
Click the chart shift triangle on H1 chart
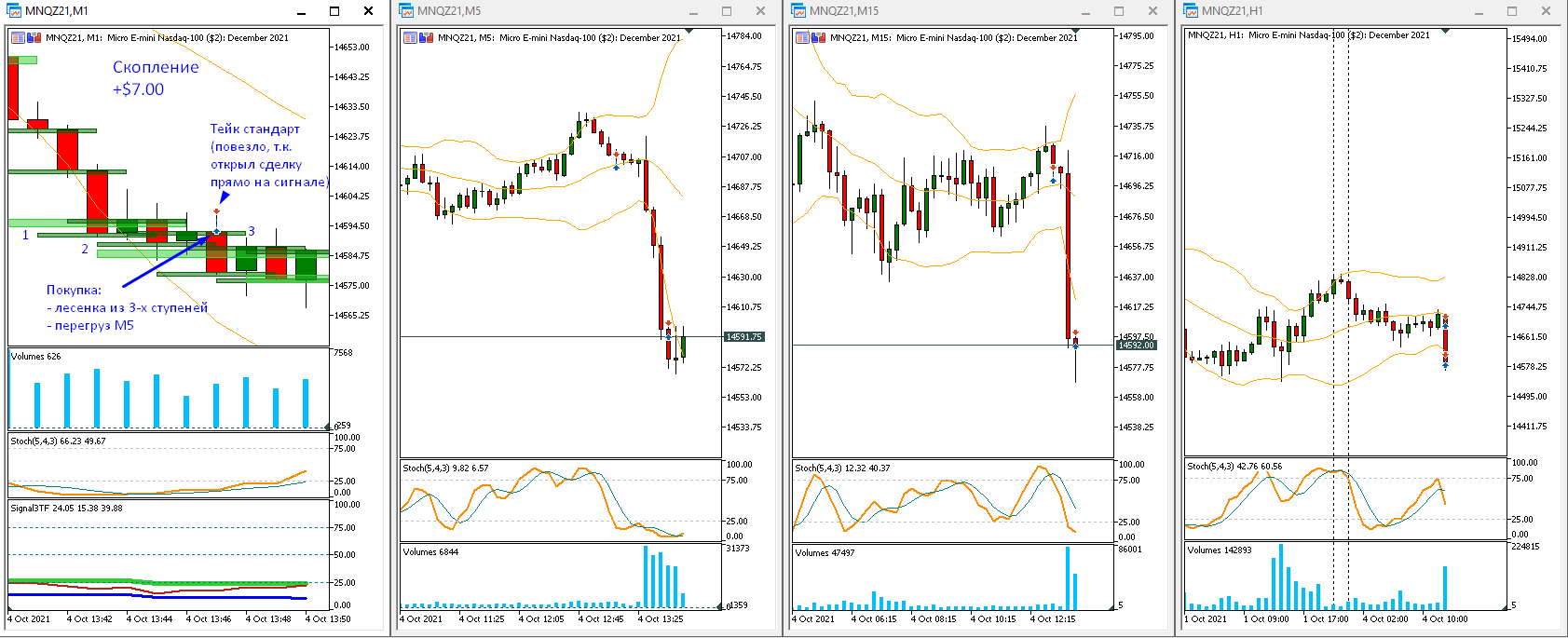[1445, 32]
